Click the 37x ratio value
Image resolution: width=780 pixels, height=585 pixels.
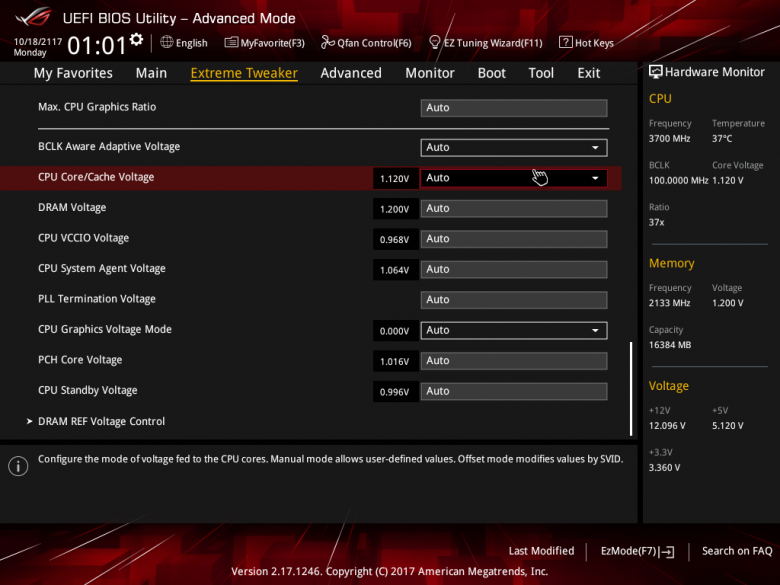point(657,222)
